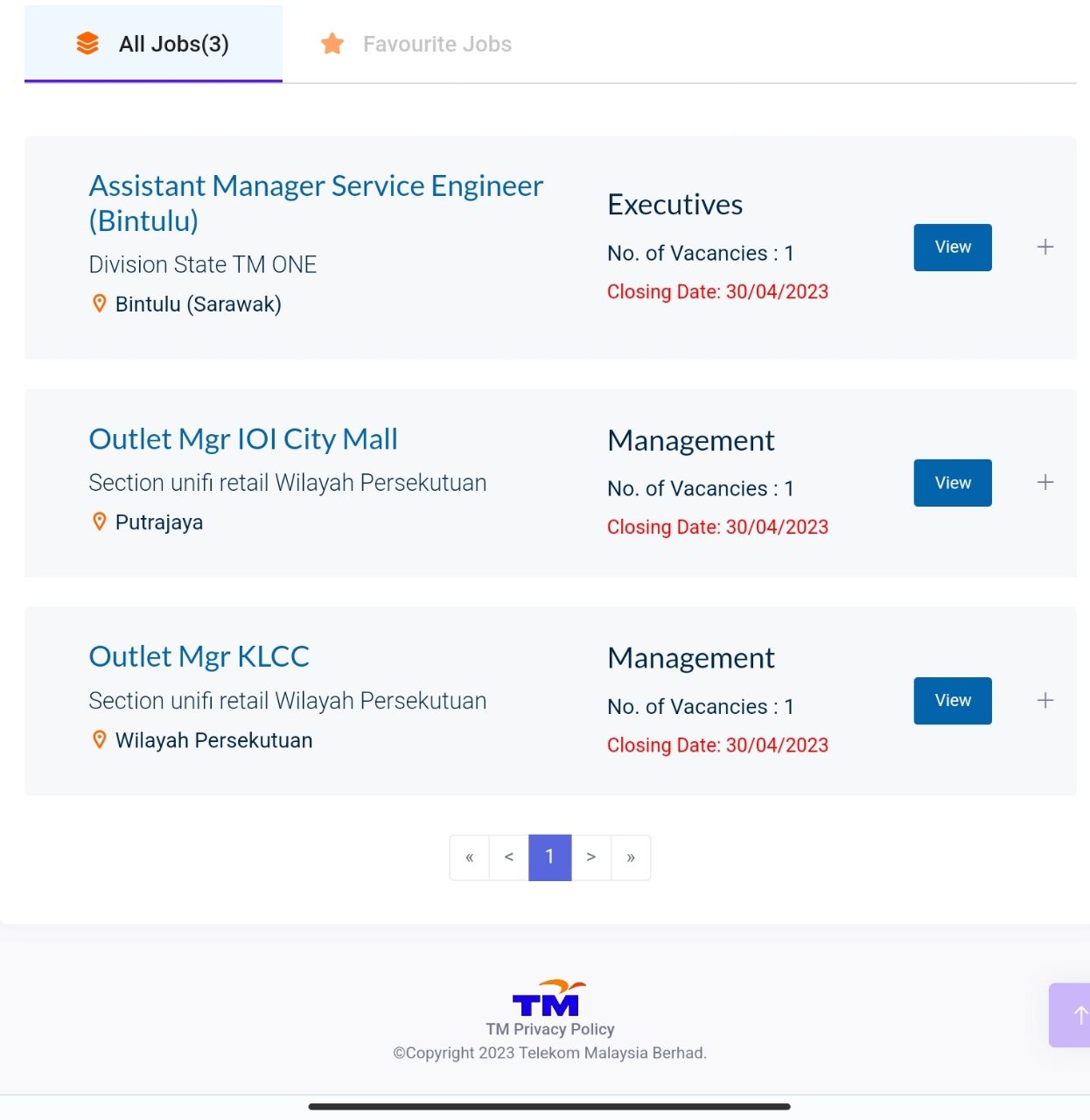Click Section unifi retail text under IOI City Mall

point(288,483)
